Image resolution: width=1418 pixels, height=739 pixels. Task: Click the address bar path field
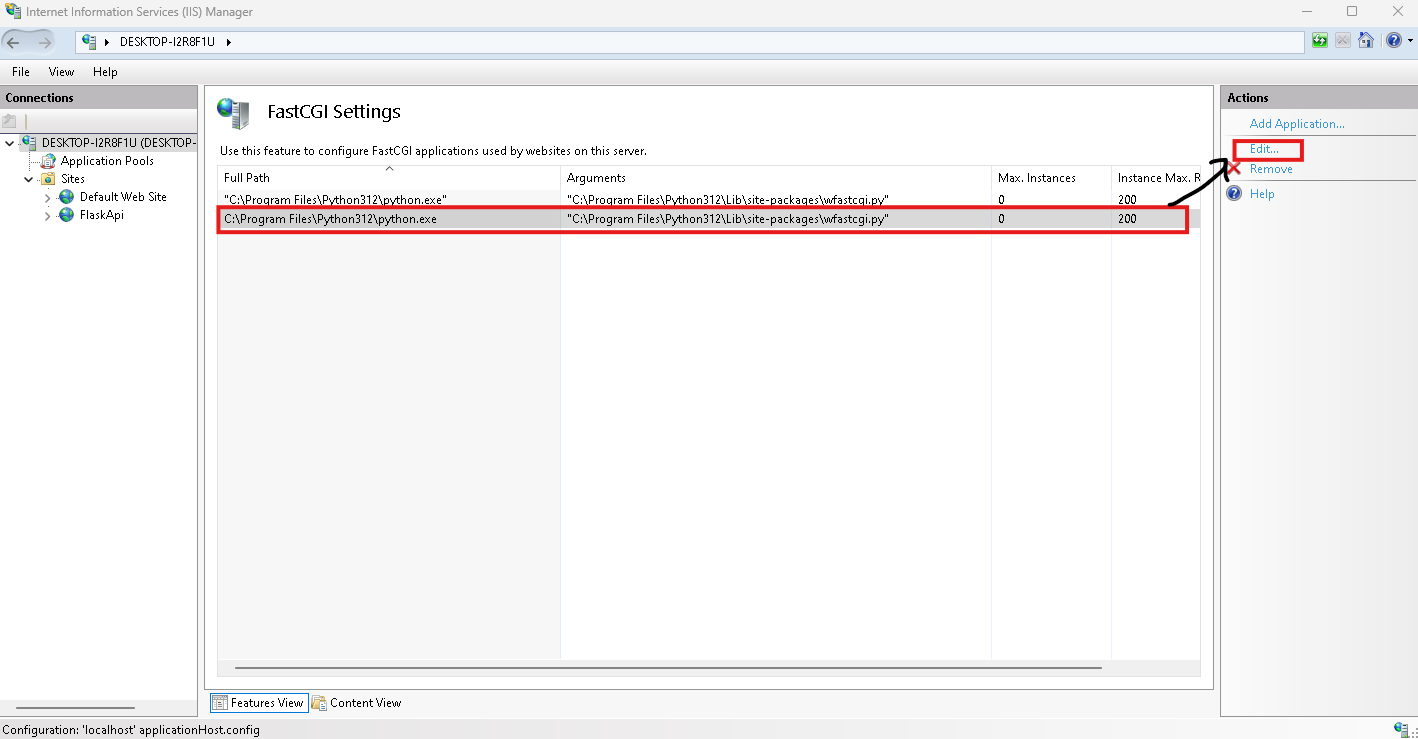[690, 42]
